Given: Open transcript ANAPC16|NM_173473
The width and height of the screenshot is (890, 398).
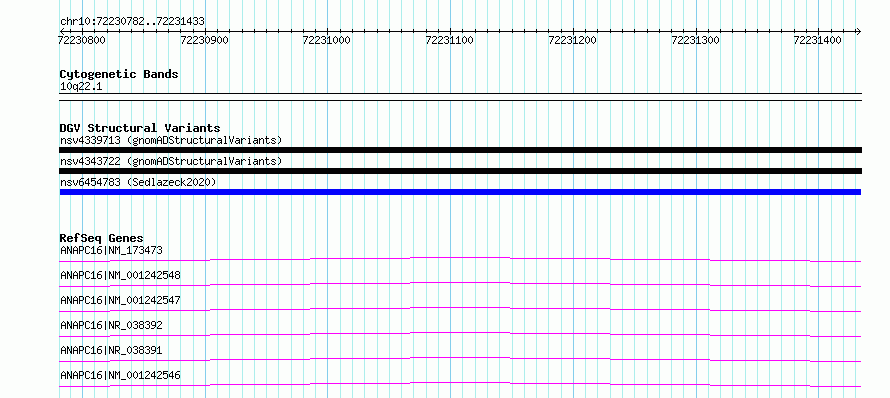Looking at the screenshot, I should click(112, 250).
